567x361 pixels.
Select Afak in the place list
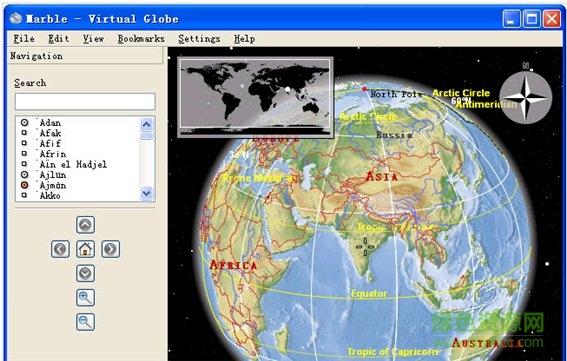[50, 133]
